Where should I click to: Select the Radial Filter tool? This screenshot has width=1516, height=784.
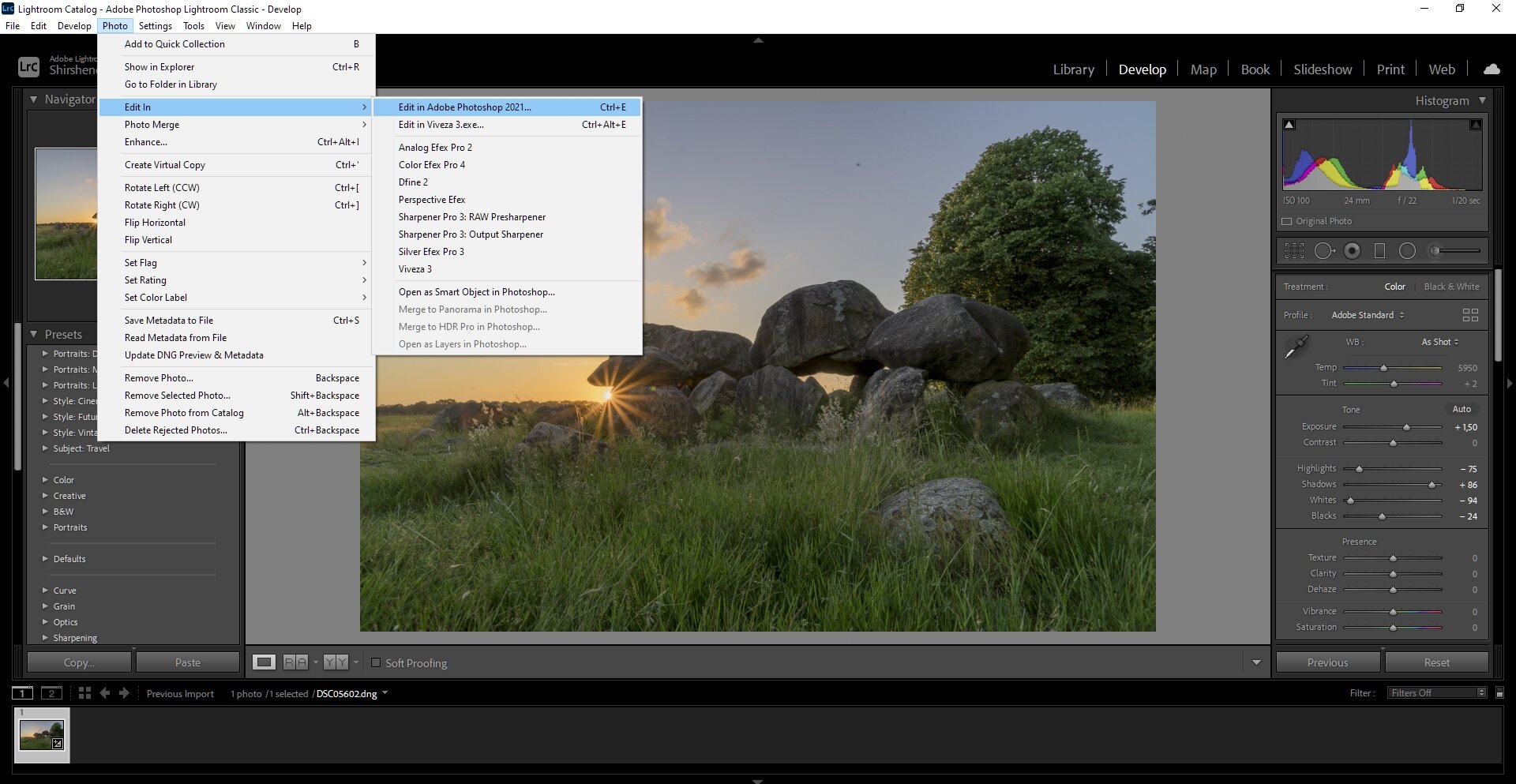coord(1408,251)
